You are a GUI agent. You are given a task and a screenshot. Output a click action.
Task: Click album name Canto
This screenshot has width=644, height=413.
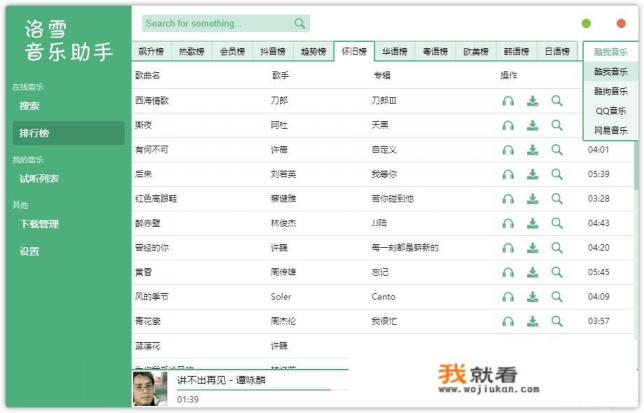coord(383,297)
